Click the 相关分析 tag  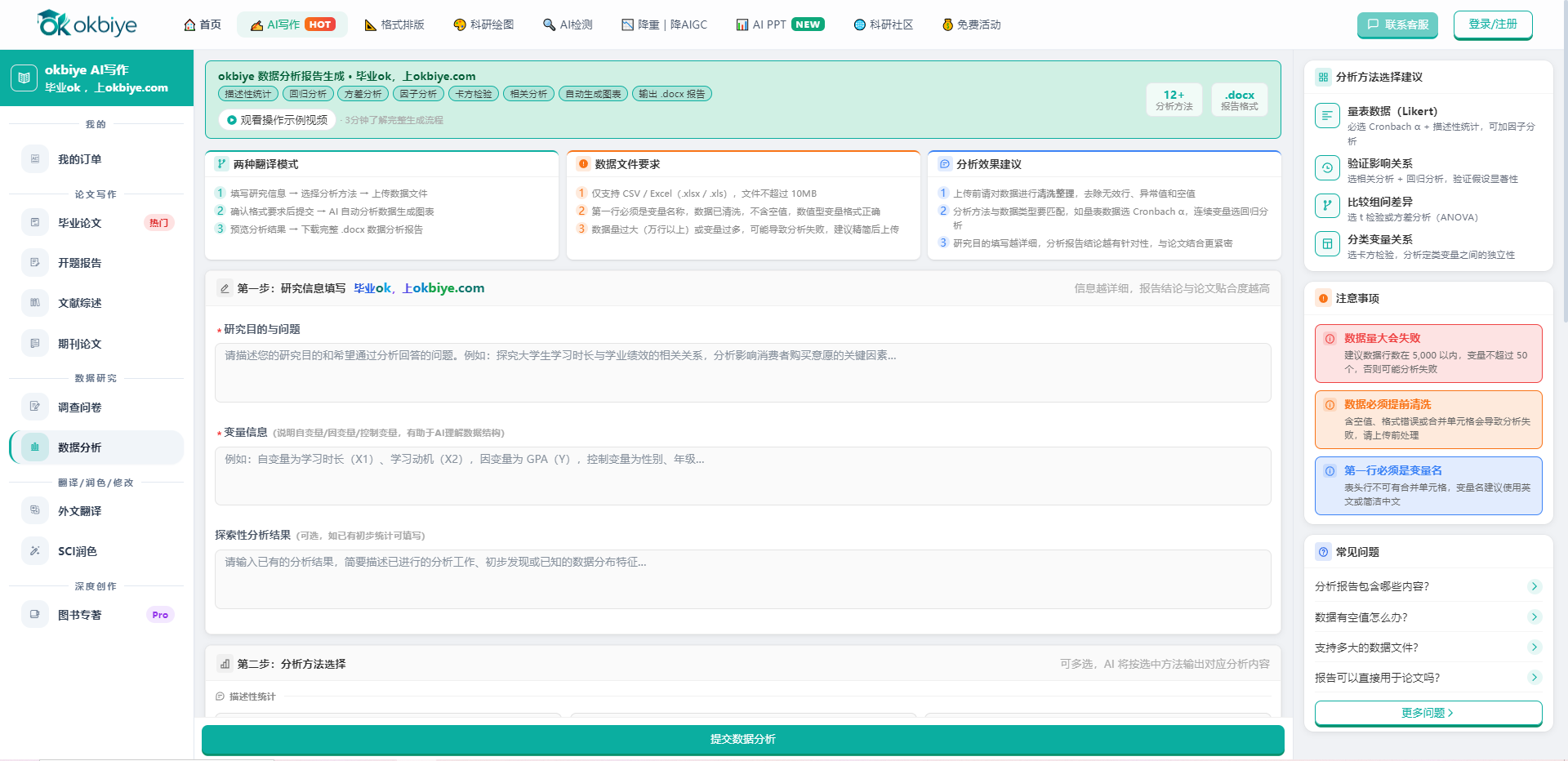(x=528, y=94)
